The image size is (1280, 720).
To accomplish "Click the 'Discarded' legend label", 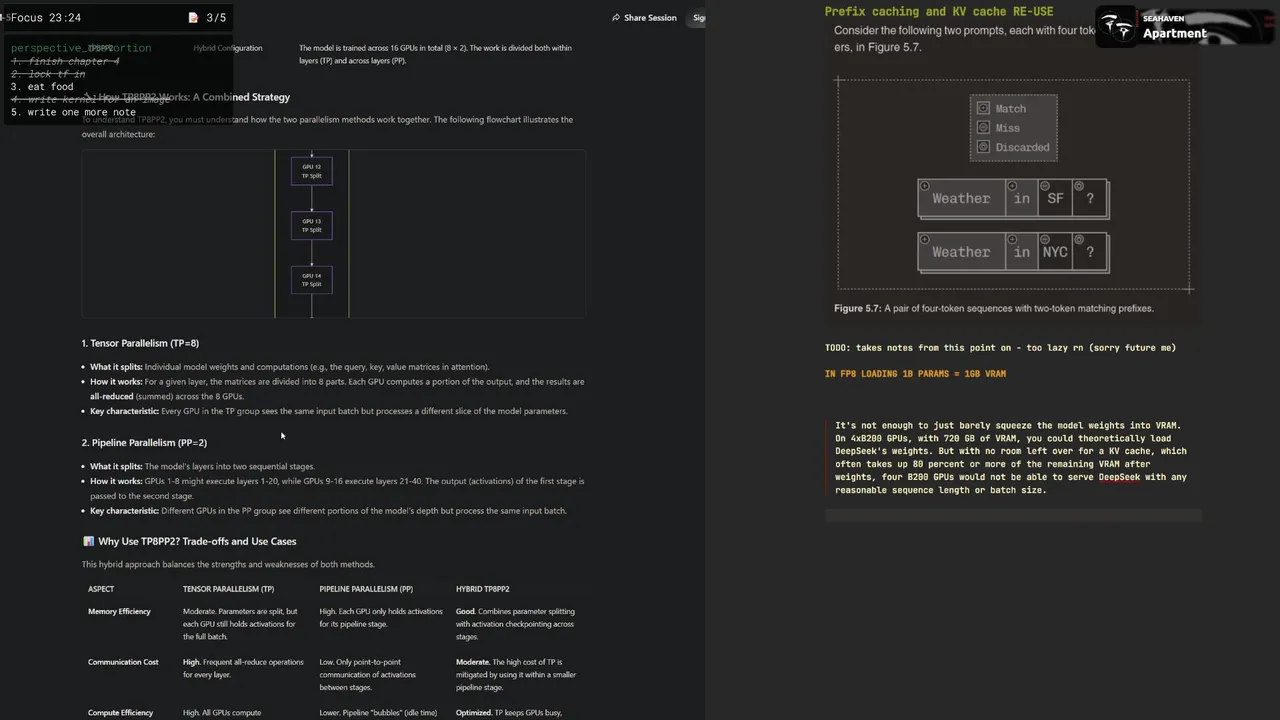I will tap(1023, 147).
